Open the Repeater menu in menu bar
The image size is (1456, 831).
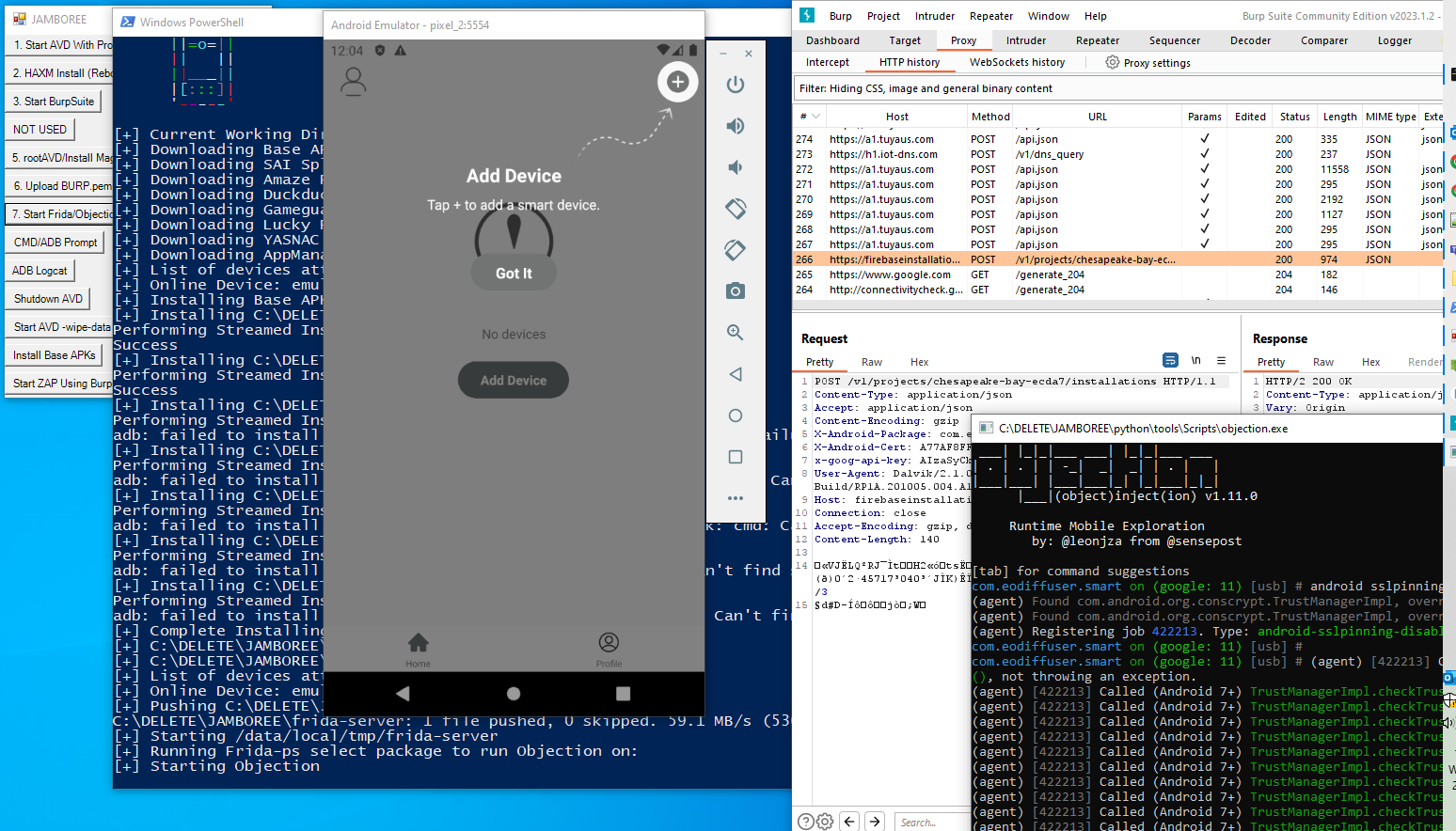tap(990, 16)
